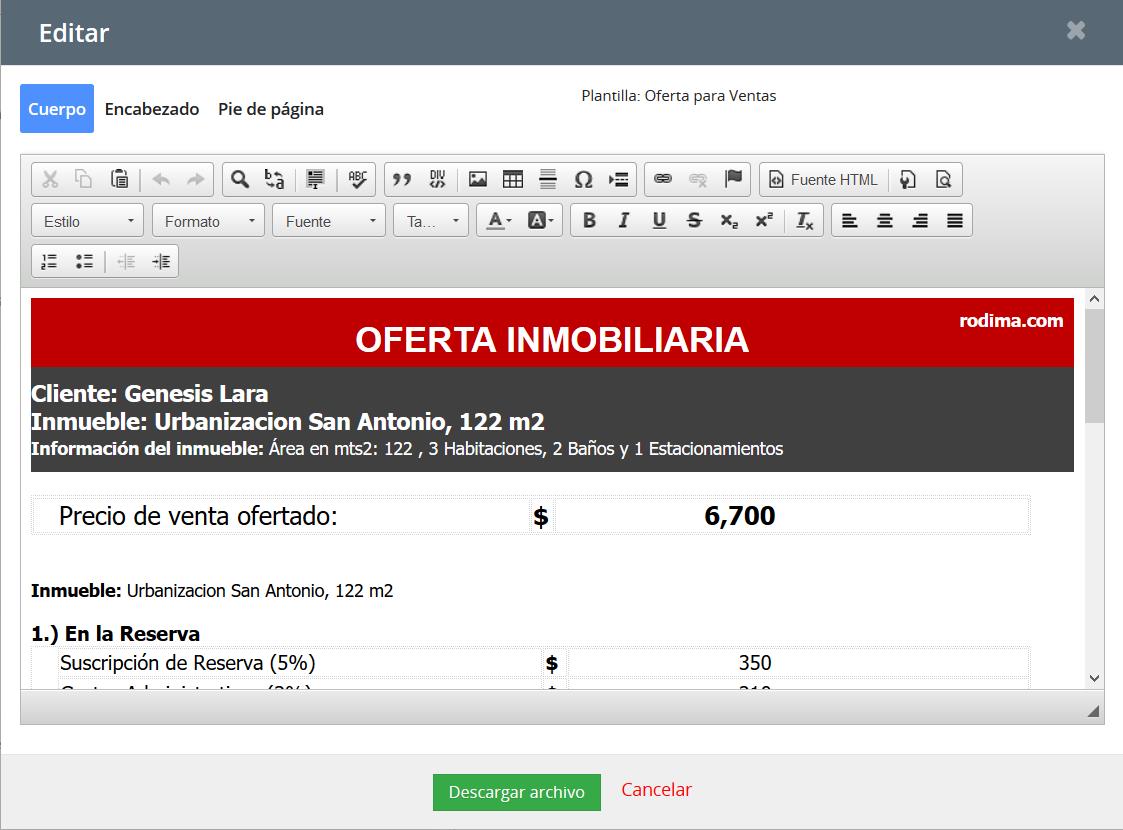
Task: Insert a block quote
Action: (402, 180)
